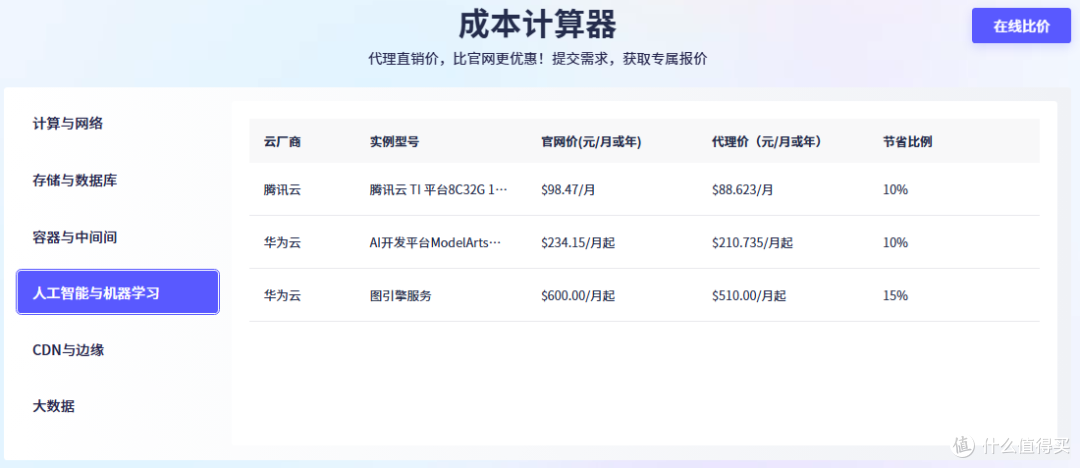The height and width of the screenshot is (468, 1080).
Task: Click the 节省比例 column header
Action: pos(907,142)
